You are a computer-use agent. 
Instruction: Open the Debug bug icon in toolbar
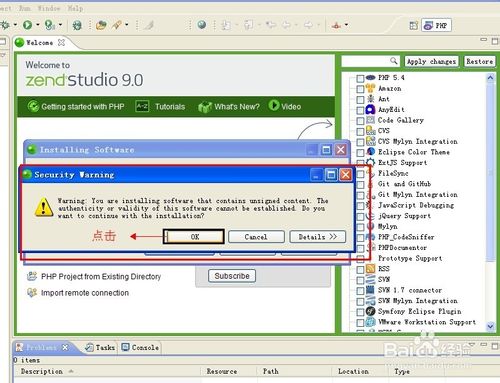point(77,25)
